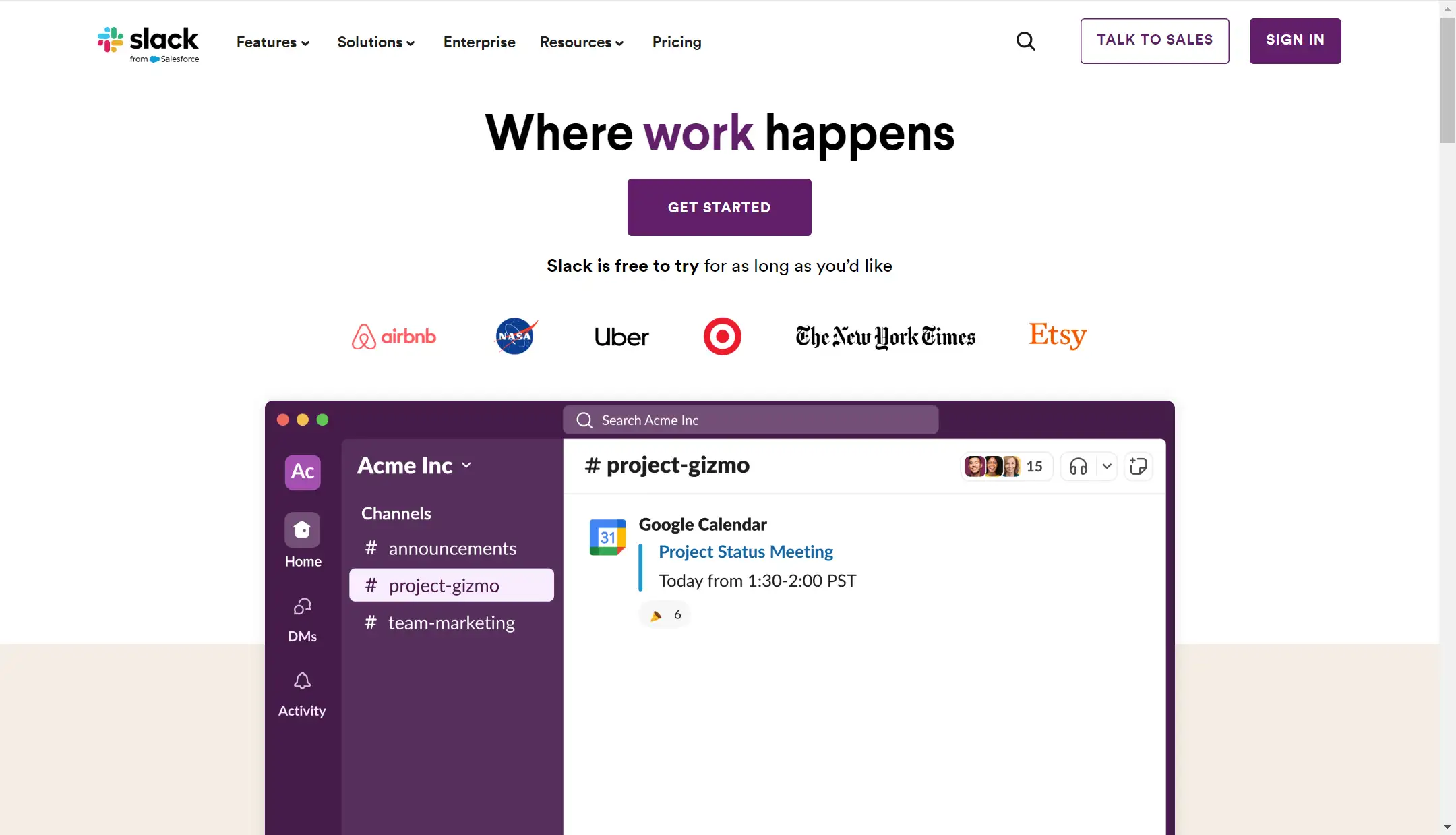Click 'Slack is free to try' text
The width and height of the screenshot is (1456, 835).
tap(623, 266)
